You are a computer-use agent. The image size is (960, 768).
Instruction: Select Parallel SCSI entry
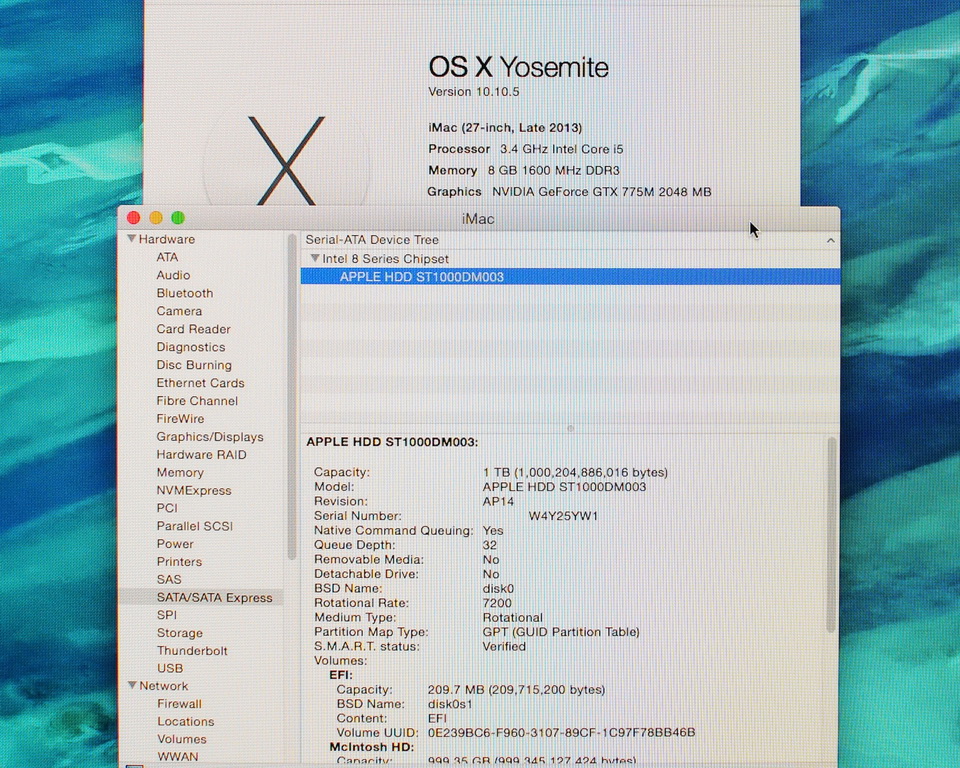click(195, 526)
